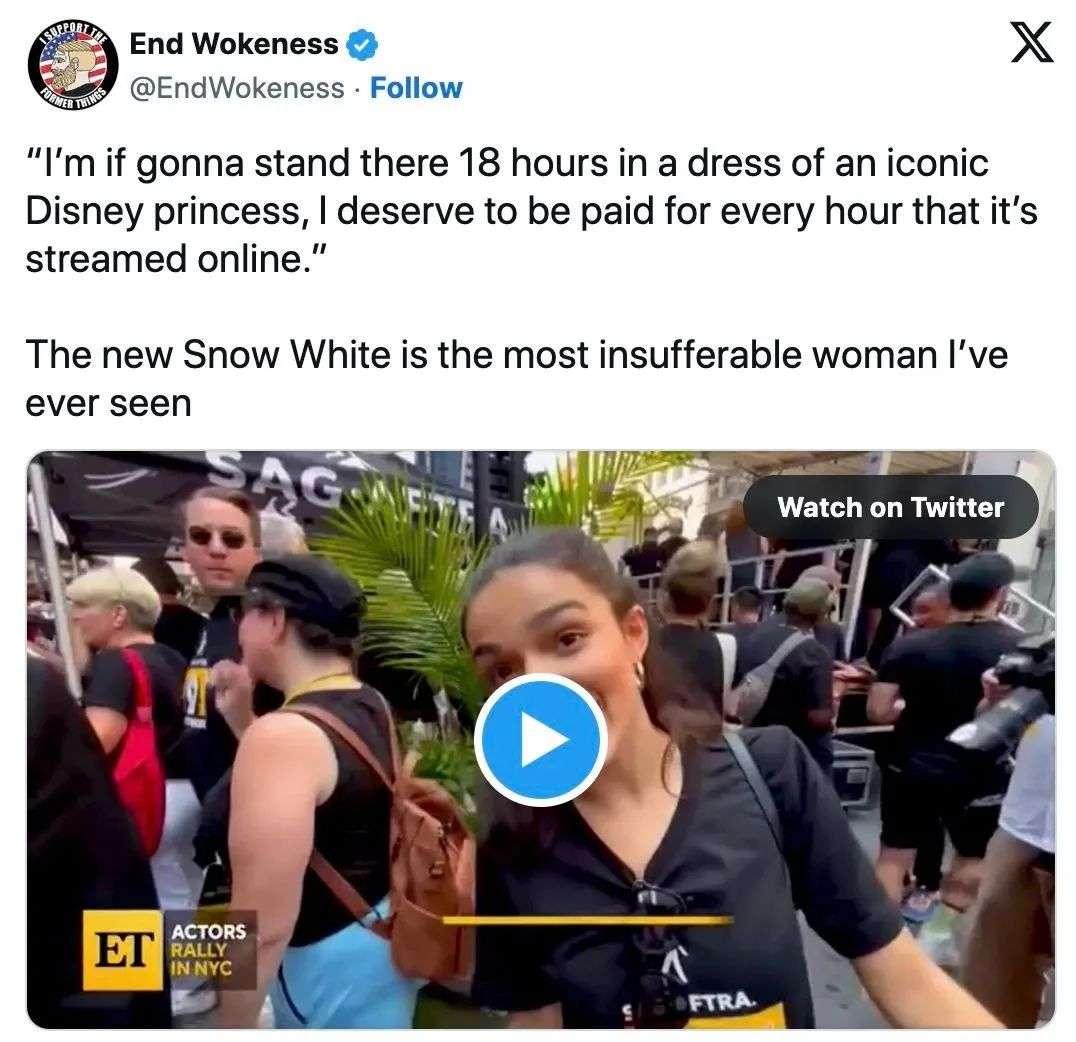Follow the End Wokeness account
The height and width of the screenshot is (1042, 1076).
[x=416, y=89]
